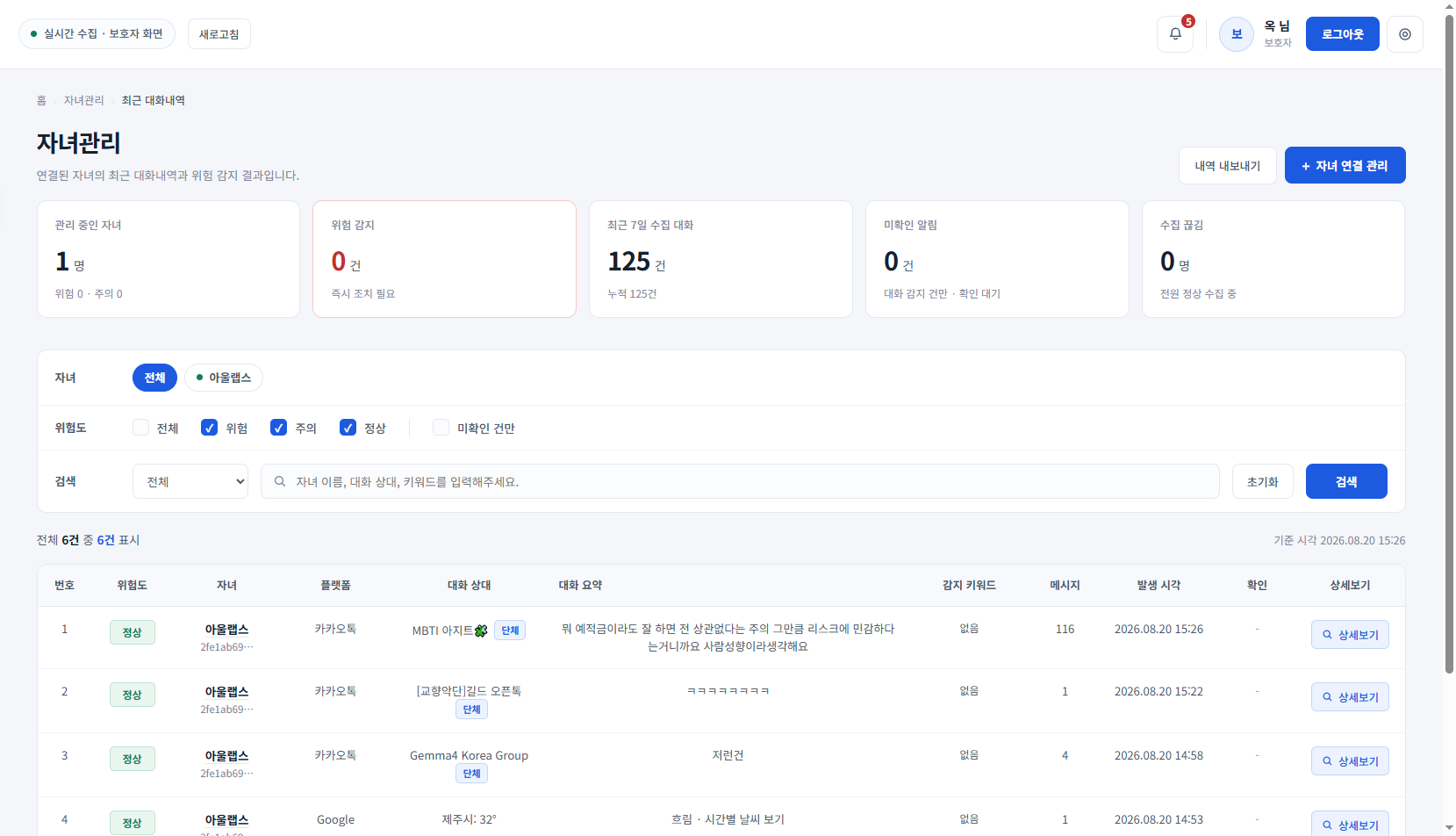Click the 위험 감지 summary card
1456x836 pixels.
tap(444, 259)
